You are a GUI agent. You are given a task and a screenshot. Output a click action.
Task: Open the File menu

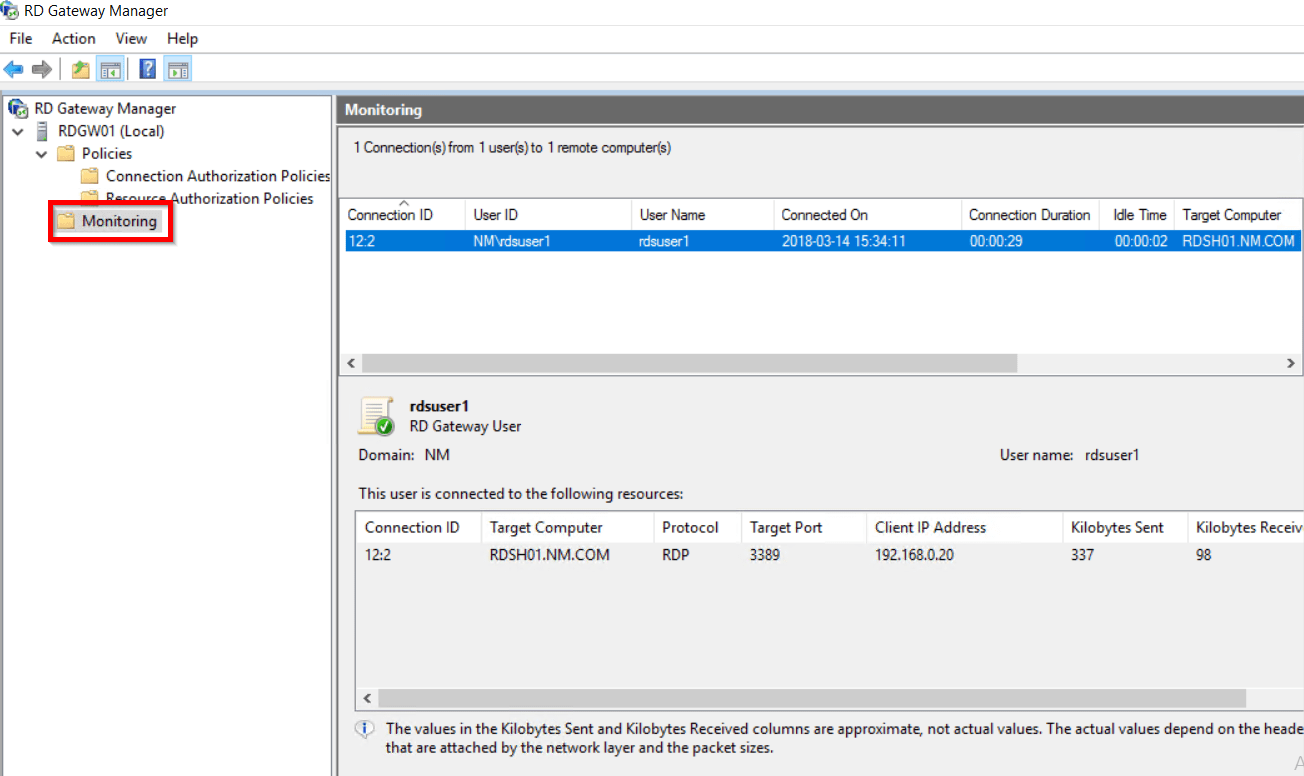coord(20,38)
